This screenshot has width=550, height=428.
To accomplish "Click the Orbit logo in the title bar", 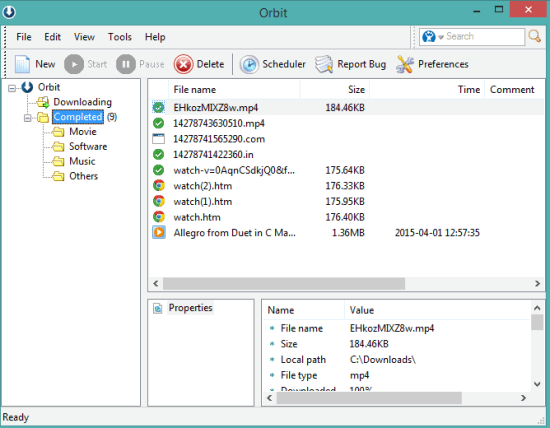I will point(9,12).
